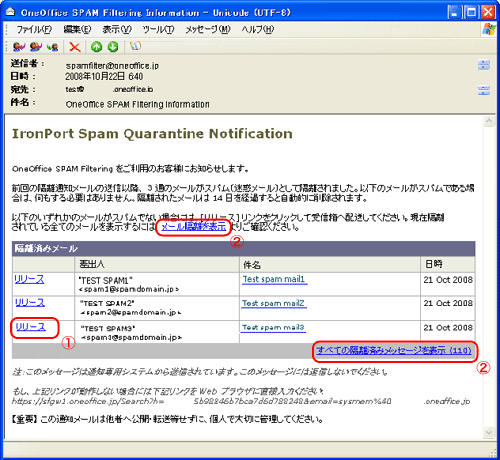
Task: Click リリース link for TEST SPAM3
Action: point(31,327)
